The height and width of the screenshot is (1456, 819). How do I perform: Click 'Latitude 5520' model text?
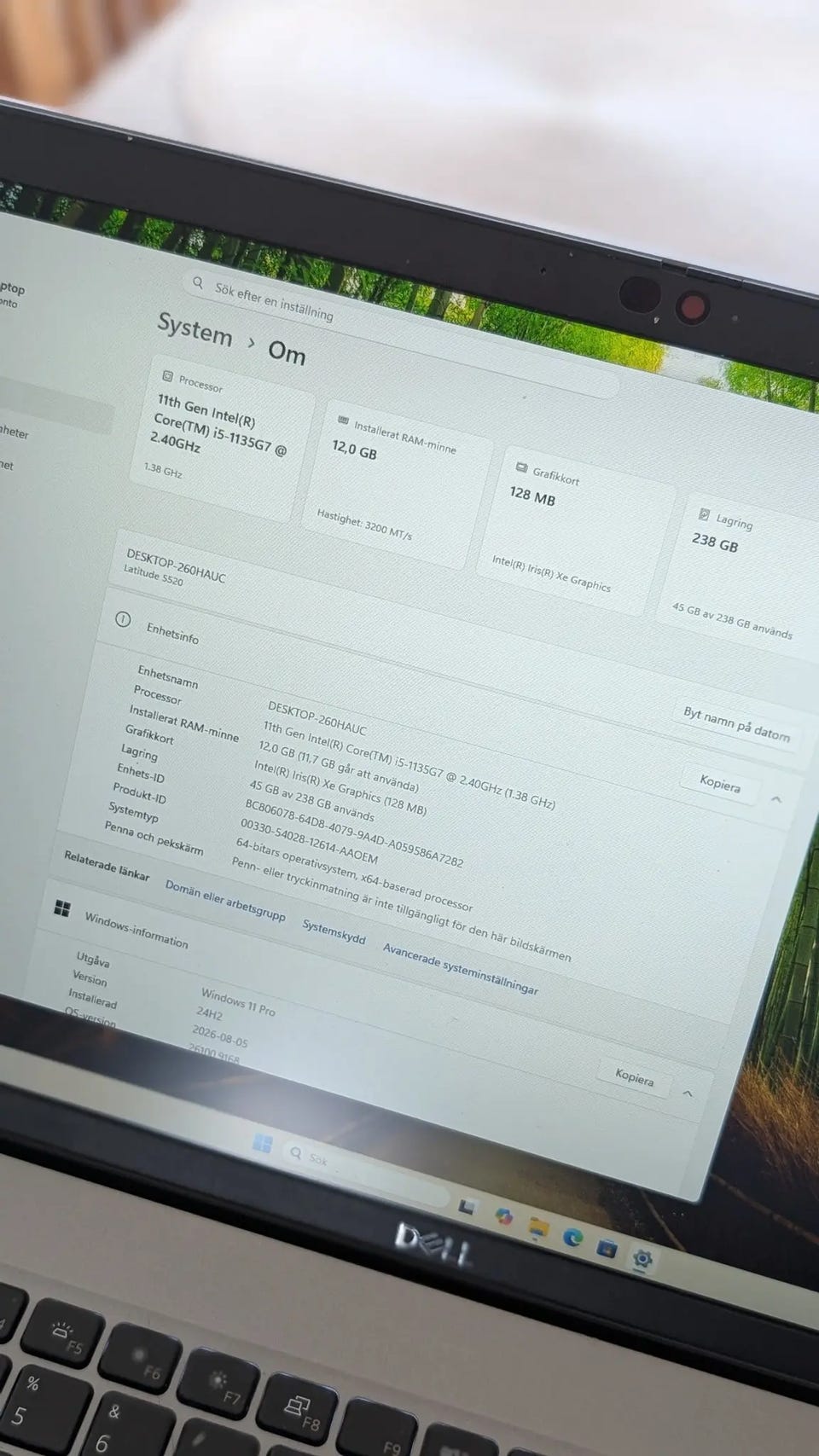[153, 575]
